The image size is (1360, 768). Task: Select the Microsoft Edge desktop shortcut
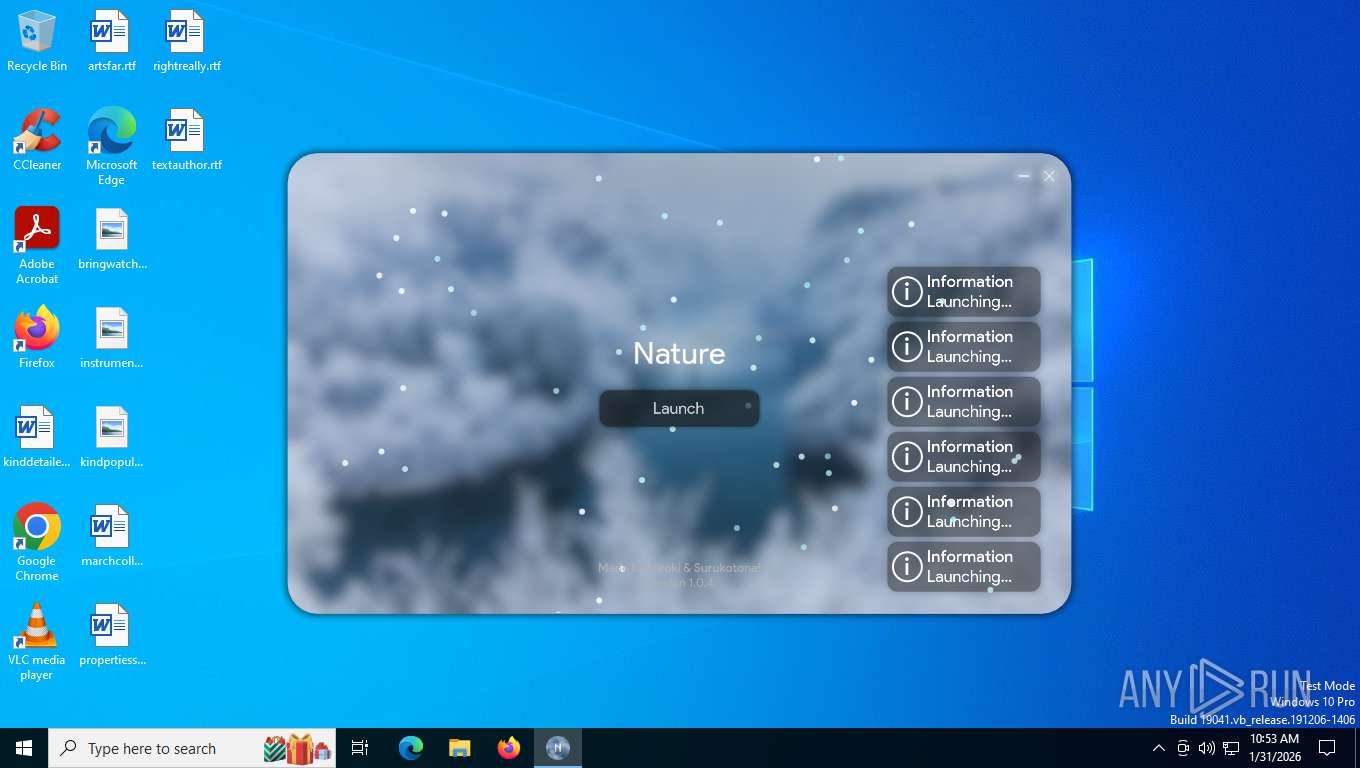(x=111, y=147)
